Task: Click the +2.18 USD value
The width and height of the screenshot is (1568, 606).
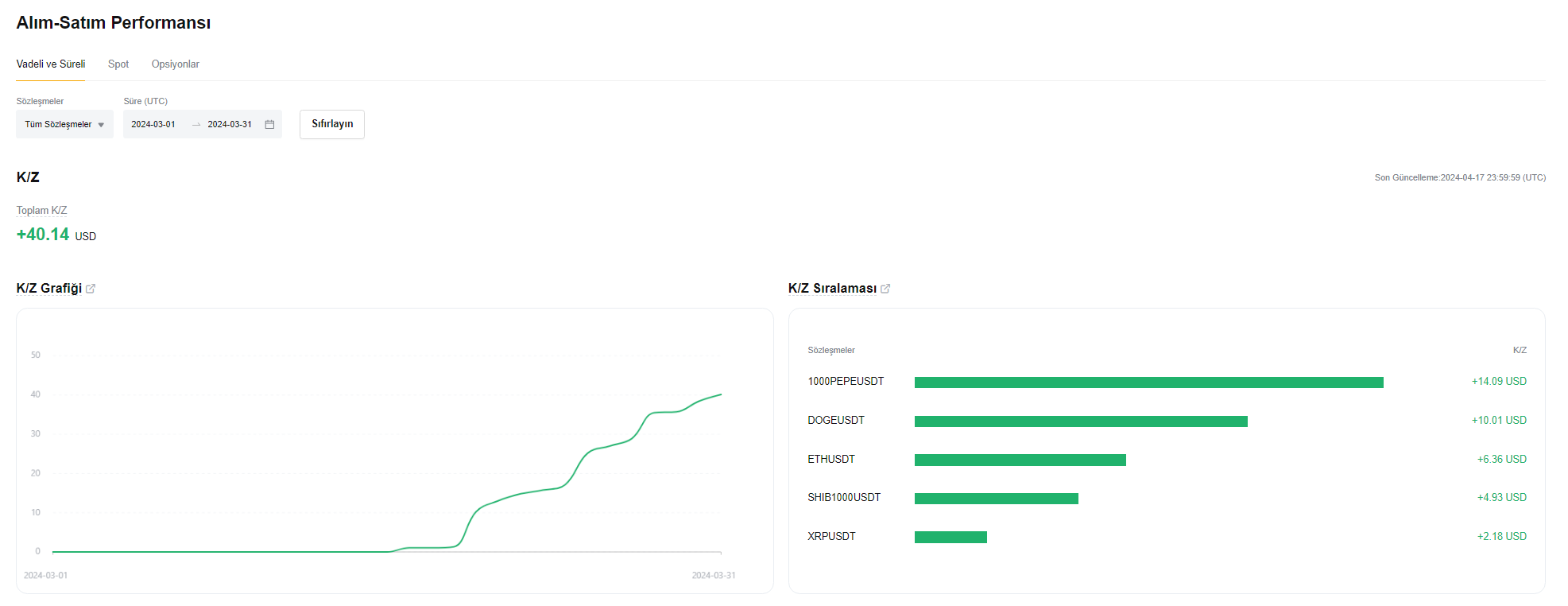Action: (x=1502, y=537)
